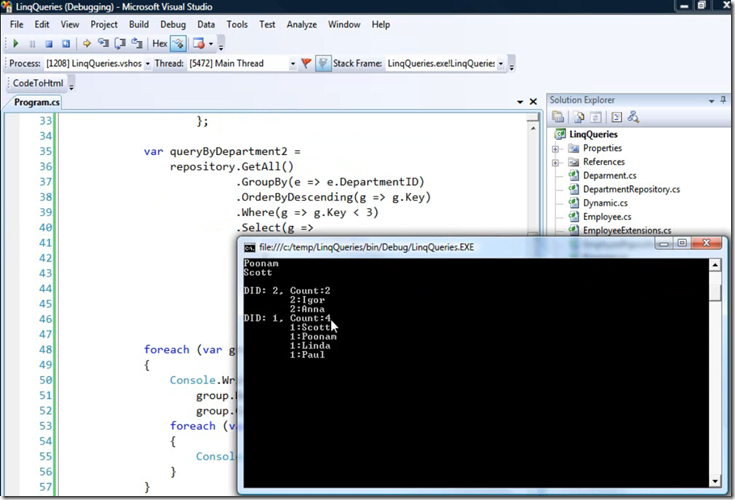The height and width of the screenshot is (500, 735).
Task: Open the View menu
Action: click(x=70, y=24)
